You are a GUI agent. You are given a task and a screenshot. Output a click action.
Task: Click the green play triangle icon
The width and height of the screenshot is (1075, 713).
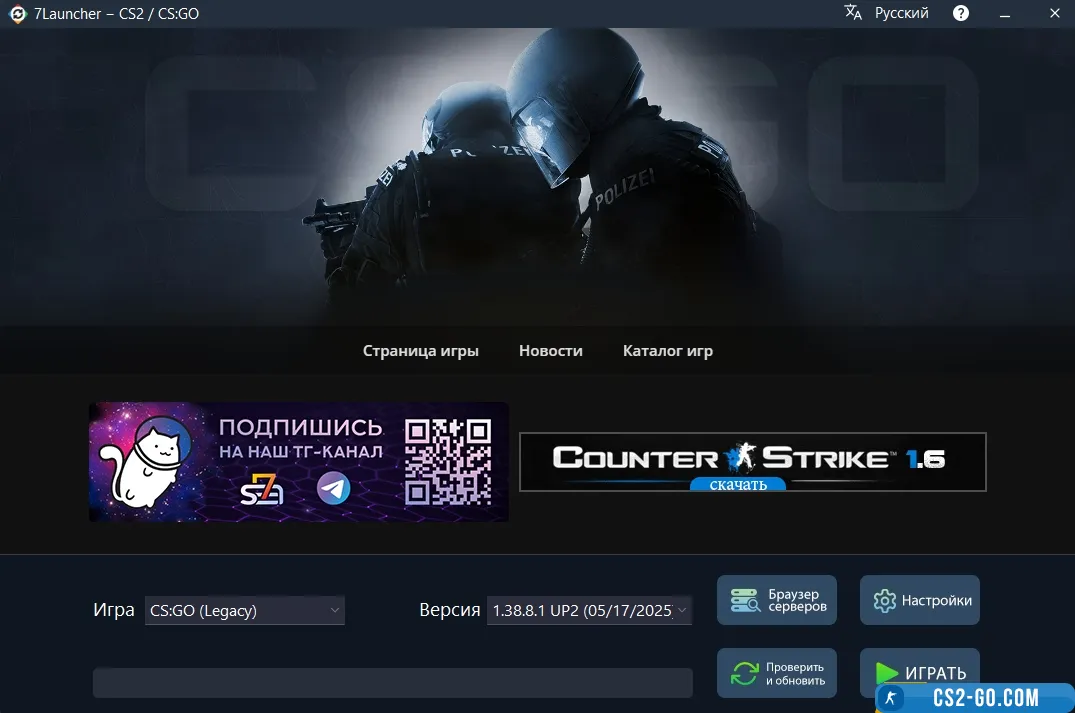(886, 673)
